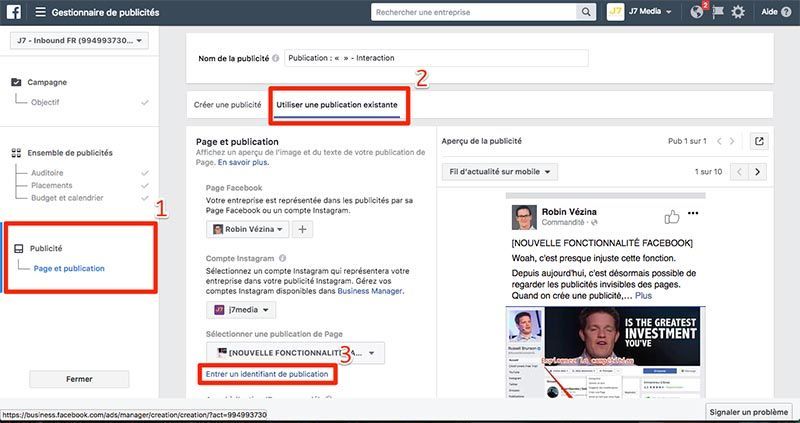Expand the Fil d'actualité sur mobile dropdown
The height and width of the screenshot is (423, 800).
(499, 172)
